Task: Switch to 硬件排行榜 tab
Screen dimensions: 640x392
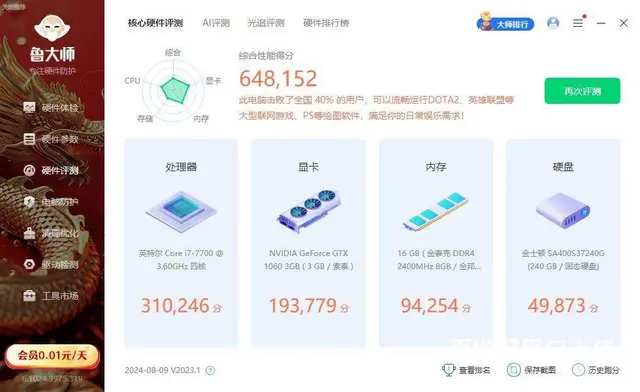Action: (x=326, y=23)
